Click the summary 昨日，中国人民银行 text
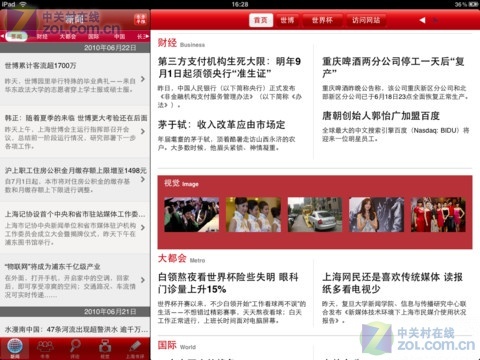This screenshot has width=480, height=360. coord(230,96)
